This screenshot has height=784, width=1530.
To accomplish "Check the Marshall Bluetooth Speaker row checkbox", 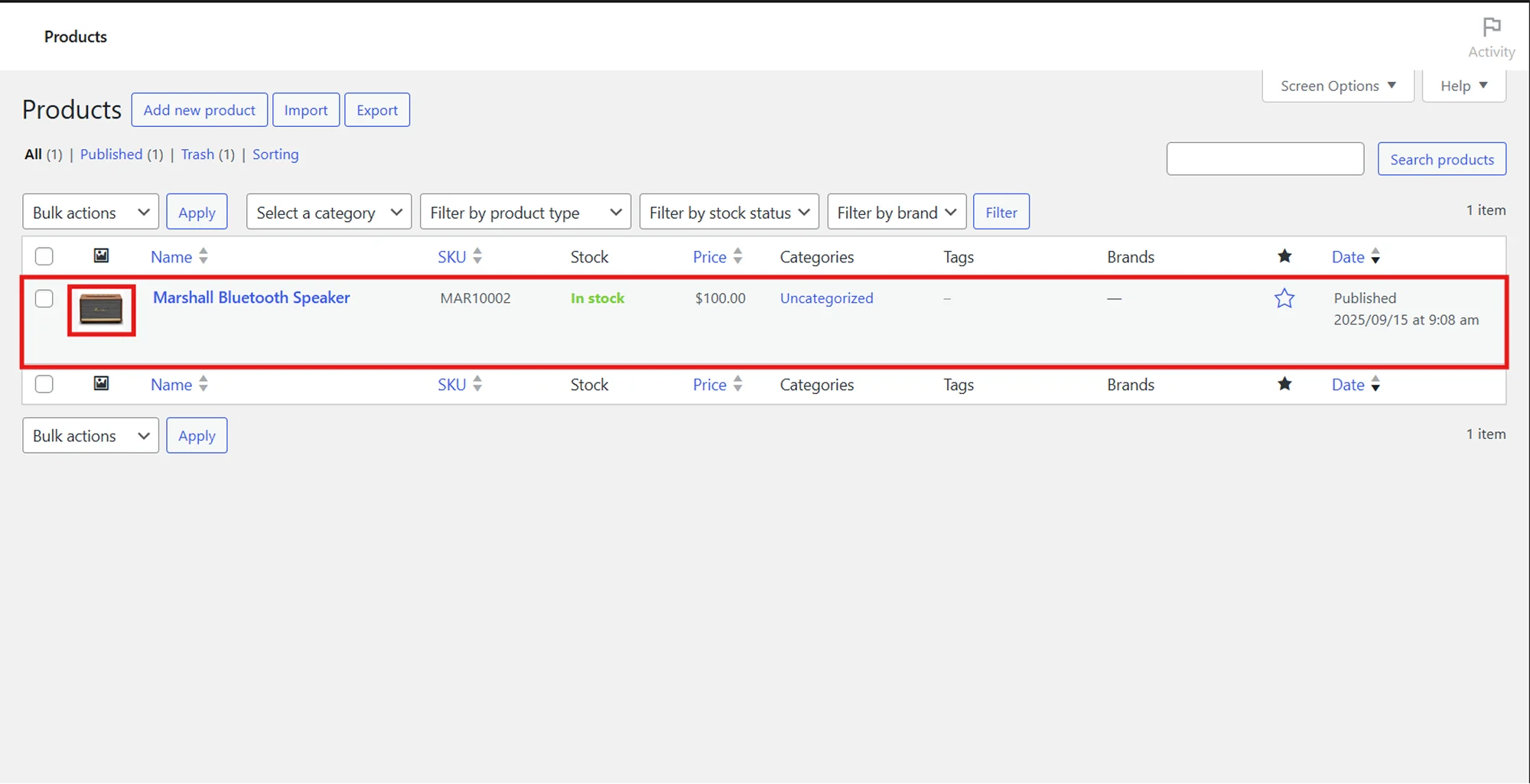I will click(x=44, y=298).
